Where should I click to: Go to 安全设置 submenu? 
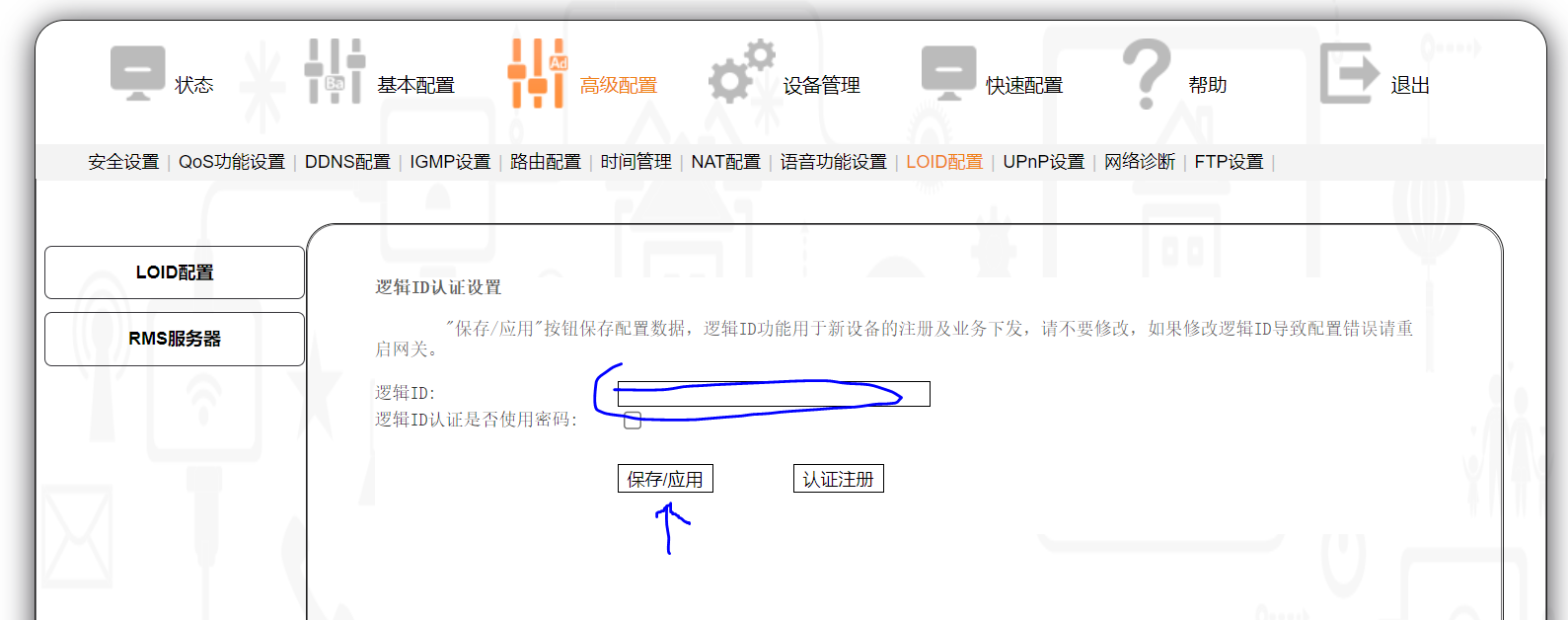pos(123,162)
